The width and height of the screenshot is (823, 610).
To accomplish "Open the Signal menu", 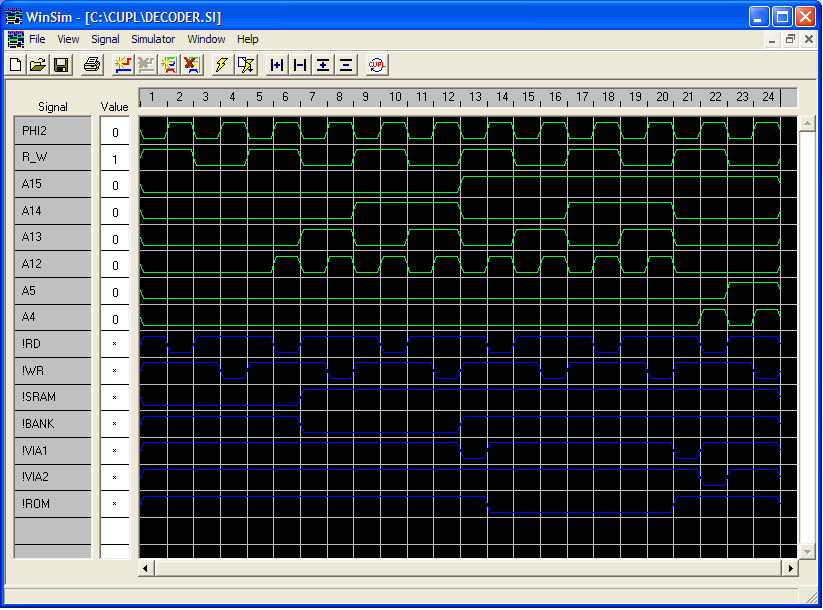I will click(105, 39).
